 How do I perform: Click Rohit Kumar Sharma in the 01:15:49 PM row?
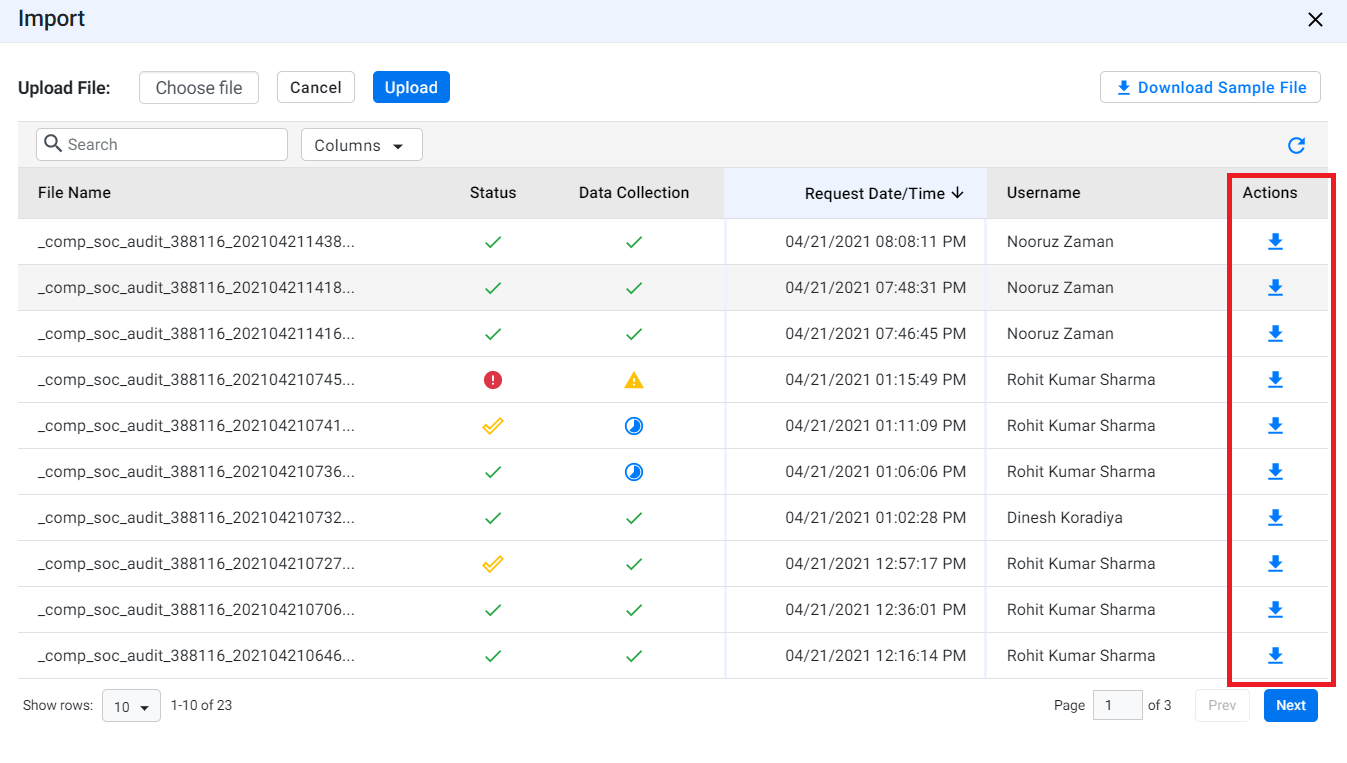click(x=1081, y=380)
